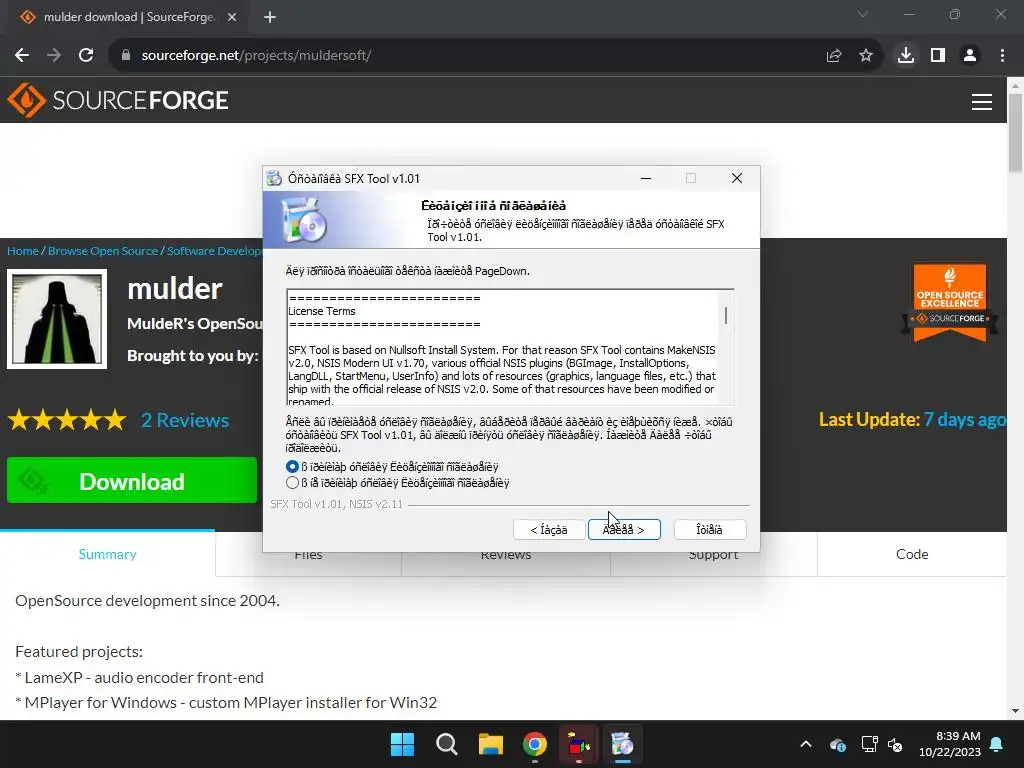The image size is (1024, 768).
Task: Click the page scrollbar down arrow
Action: pos(1015,711)
